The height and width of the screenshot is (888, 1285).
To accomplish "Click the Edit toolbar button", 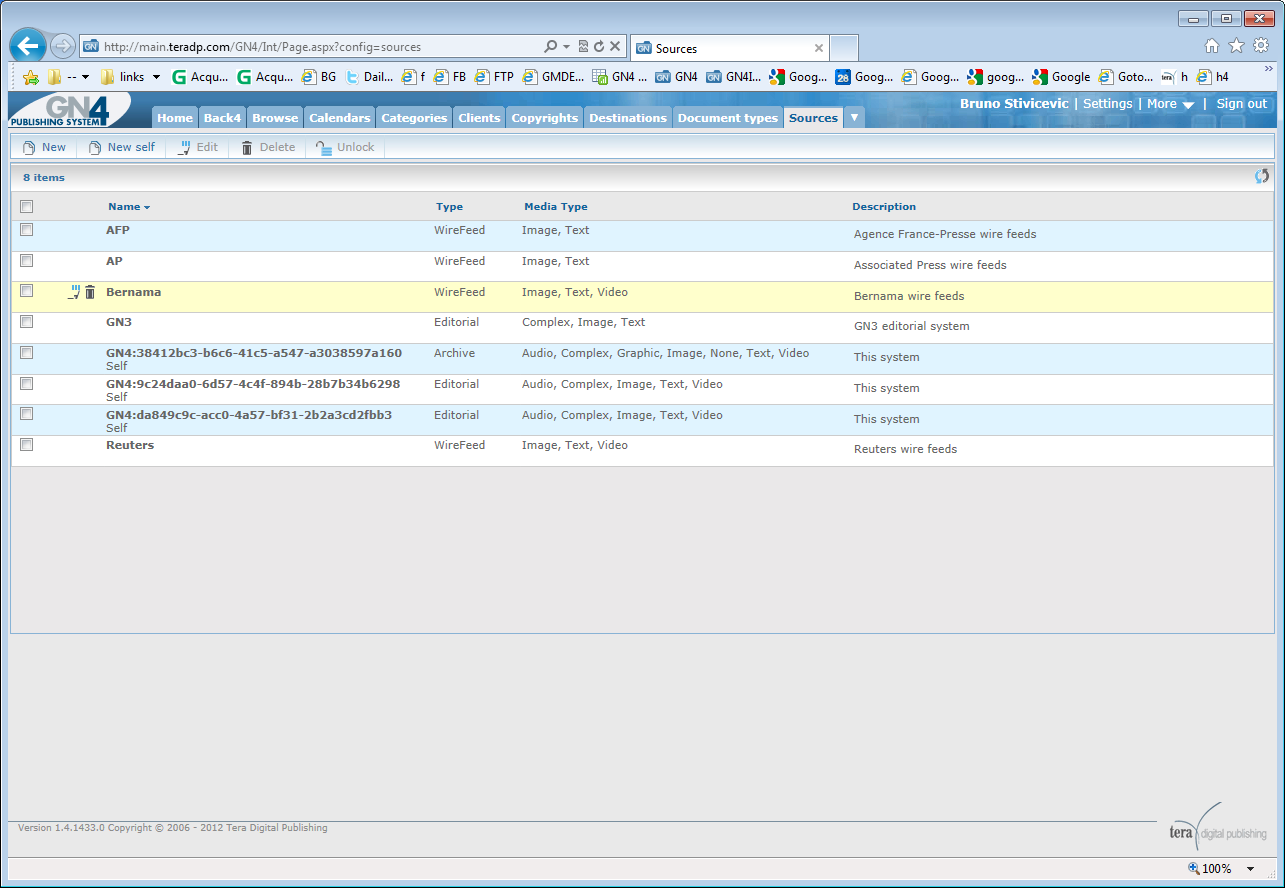I will click(197, 147).
